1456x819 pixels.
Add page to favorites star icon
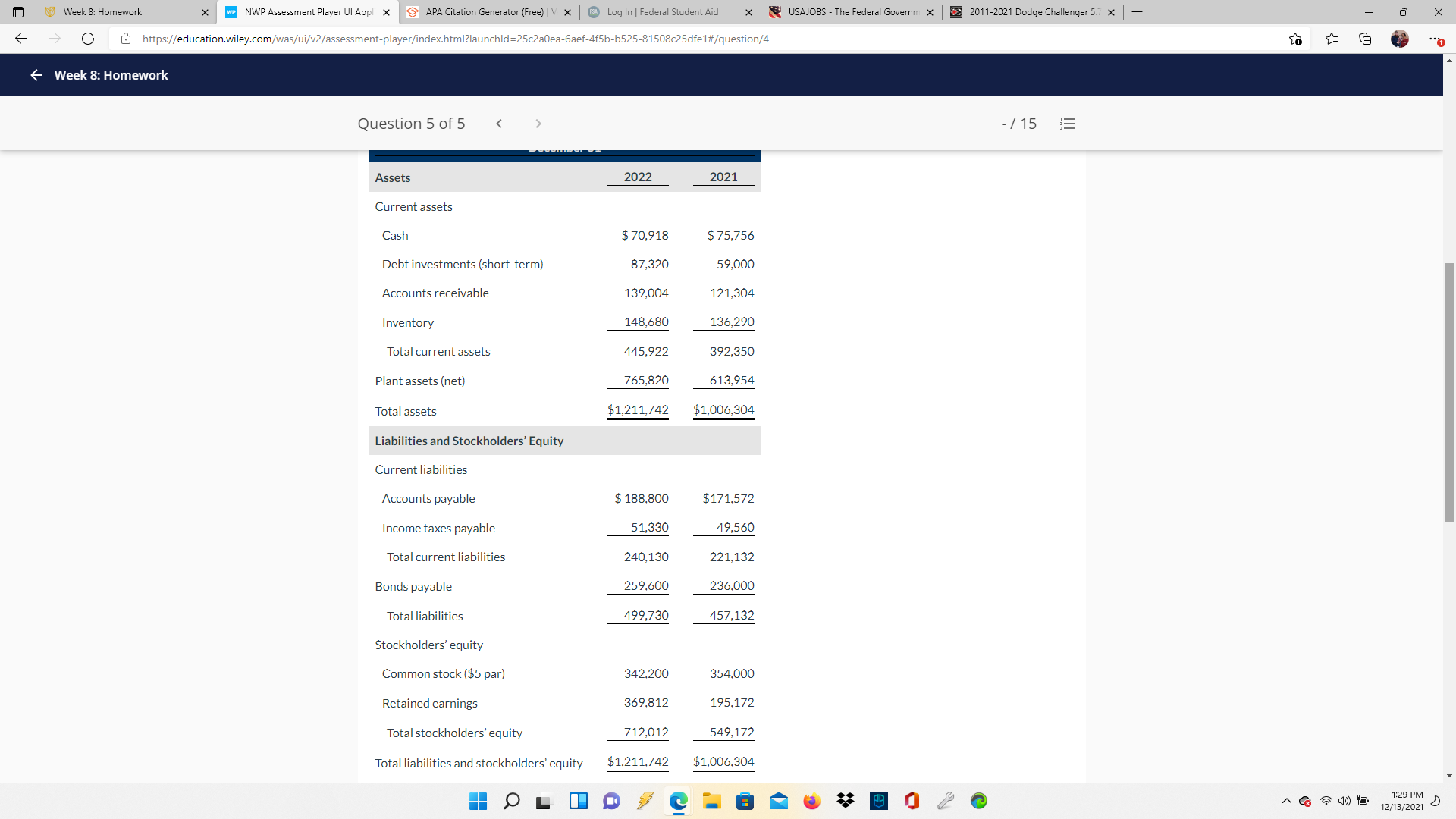tap(1295, 39)
